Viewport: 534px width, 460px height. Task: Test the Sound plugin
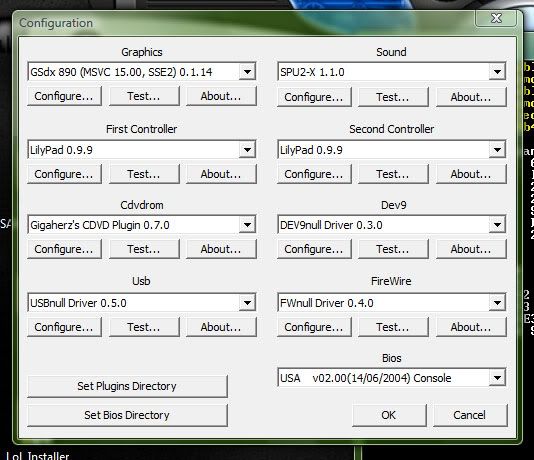coord(393,97)
